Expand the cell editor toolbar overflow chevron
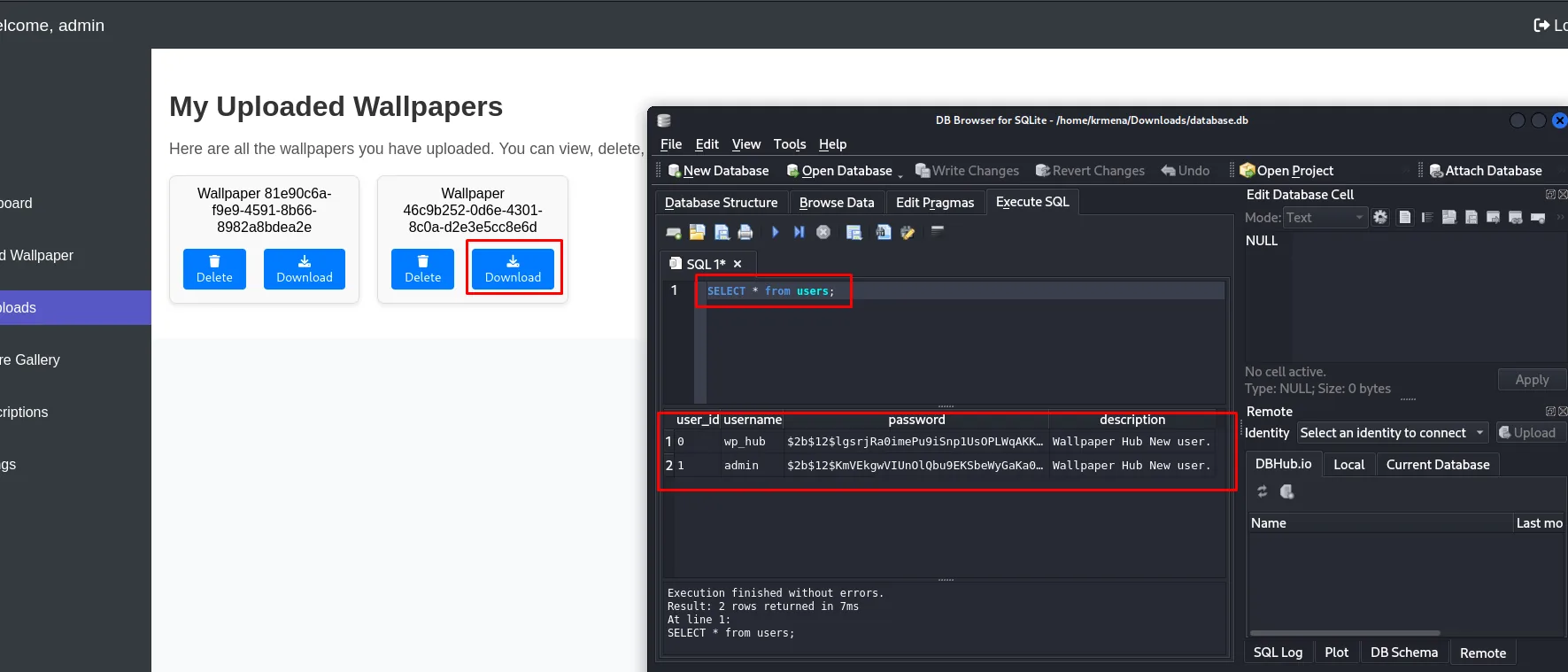Image resolution: width=1568 pixels, height=672 pixels. (x=1560, y=217)
